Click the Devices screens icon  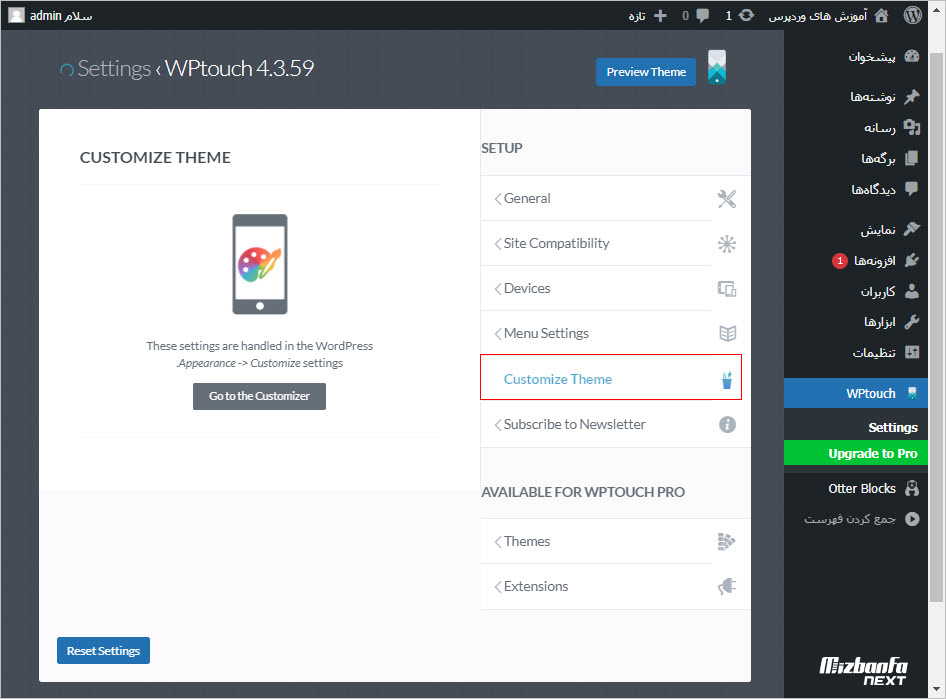coord(726,289)
